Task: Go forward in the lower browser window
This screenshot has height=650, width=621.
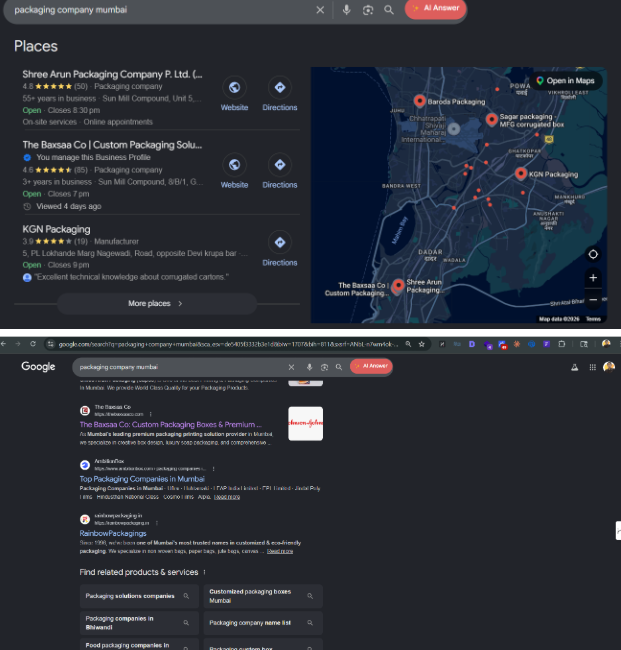Action: [x=18, y=344]
